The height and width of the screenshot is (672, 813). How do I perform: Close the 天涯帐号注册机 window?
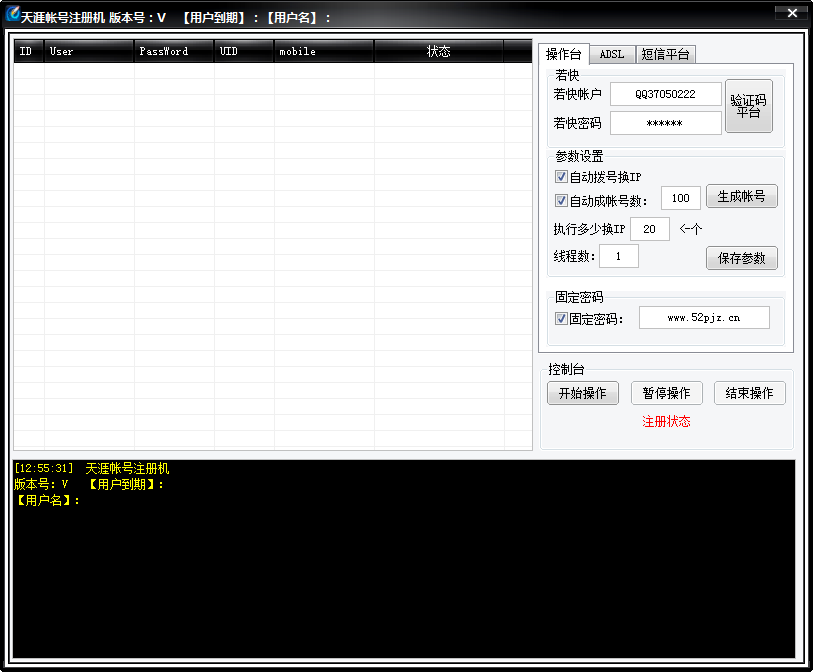point(791,13)
